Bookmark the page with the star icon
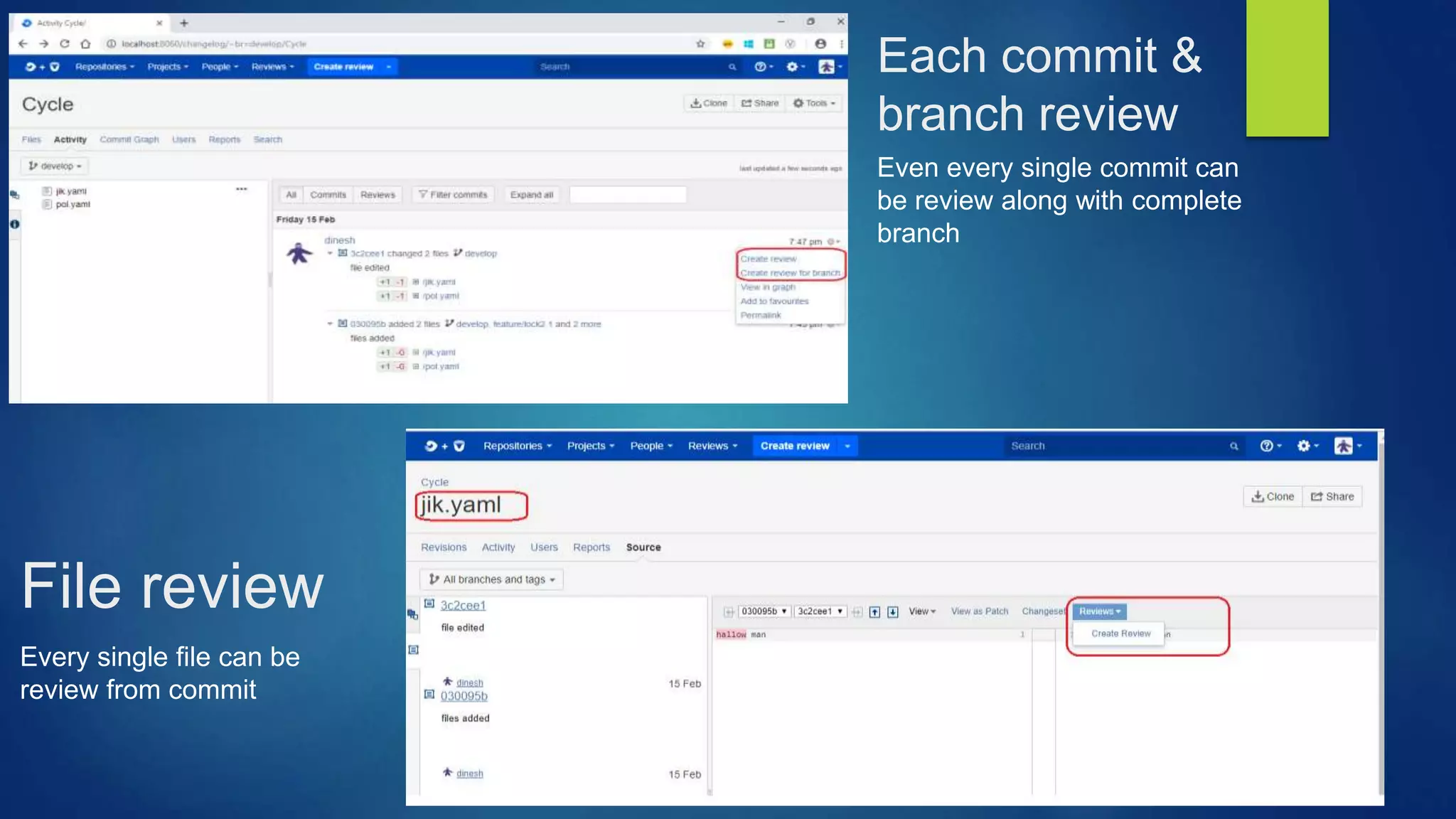1456x819 pixels. pos(700,44)
